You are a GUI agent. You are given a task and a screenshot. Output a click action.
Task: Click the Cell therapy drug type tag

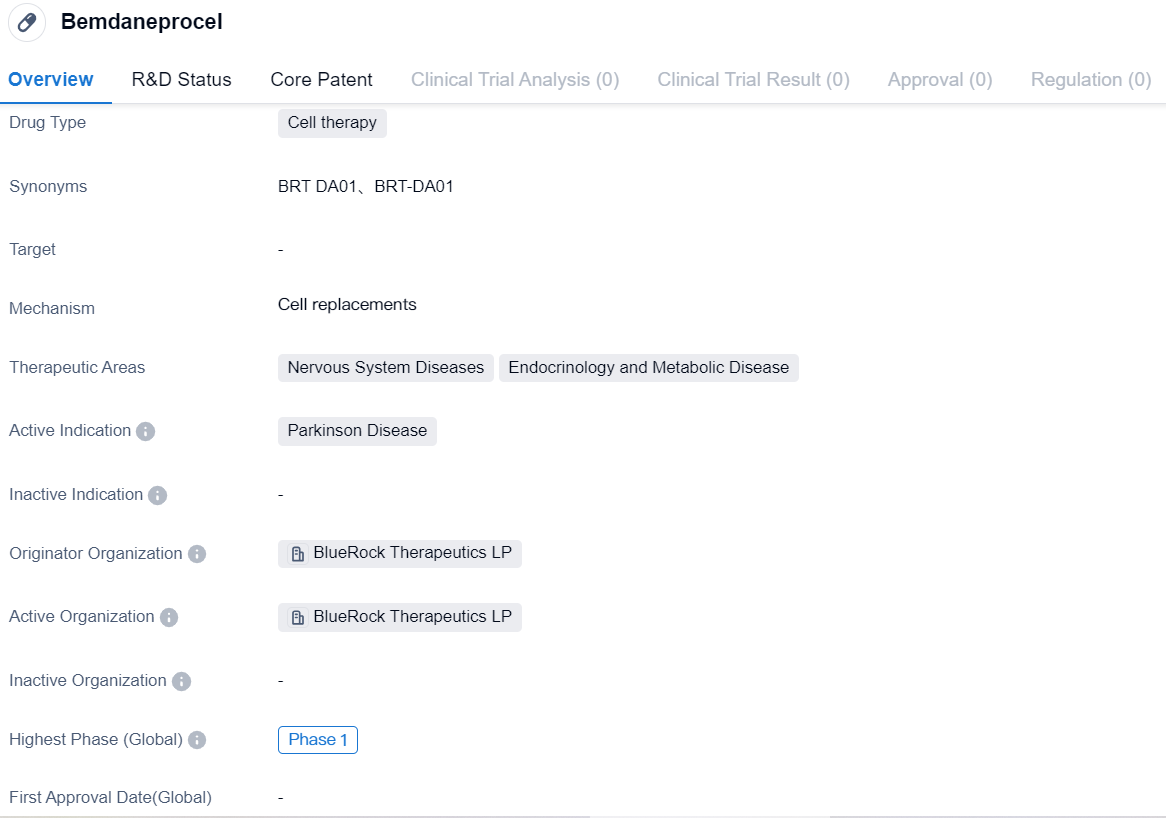pyautogui.click(x=332, y=123)
